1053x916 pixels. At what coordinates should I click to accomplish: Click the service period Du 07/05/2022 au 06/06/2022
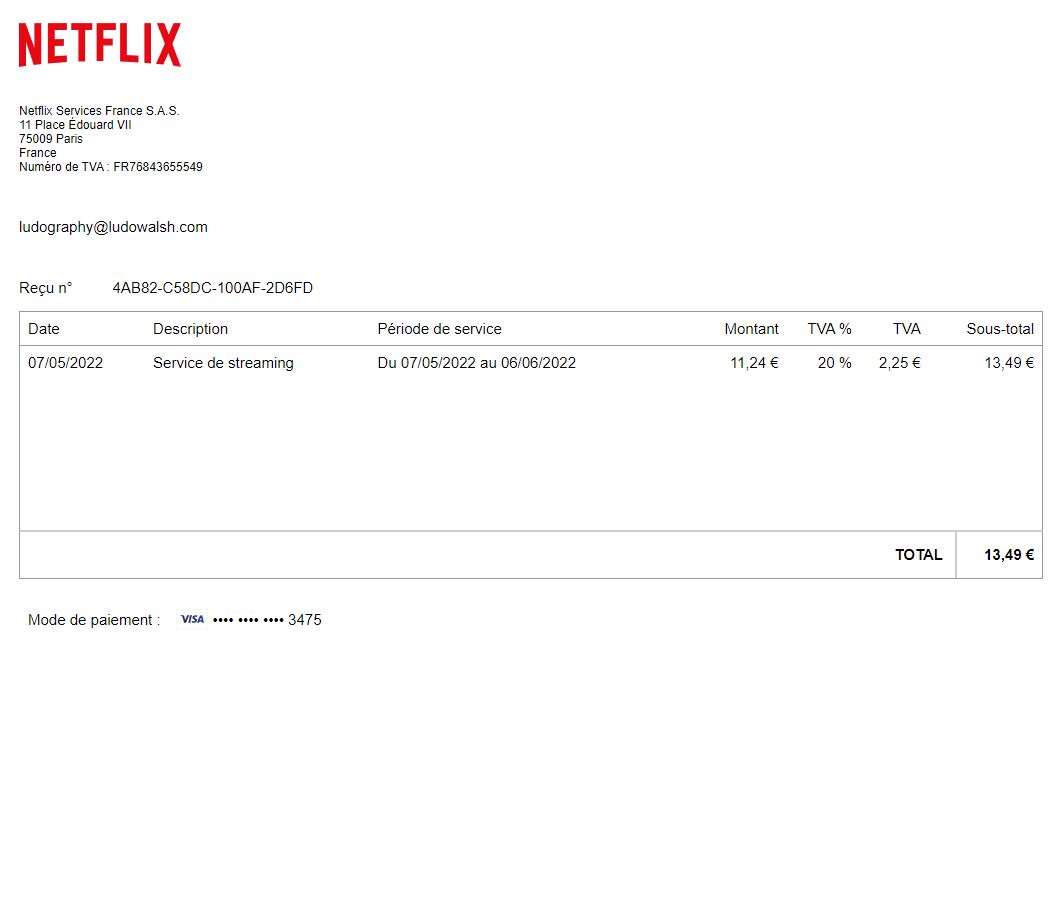(x=476, y=363)
